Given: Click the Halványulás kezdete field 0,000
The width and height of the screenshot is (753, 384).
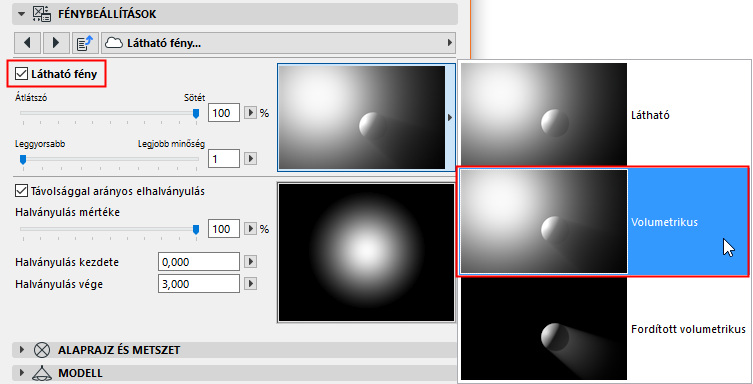Looking at the screenshot, I should 199,262.
